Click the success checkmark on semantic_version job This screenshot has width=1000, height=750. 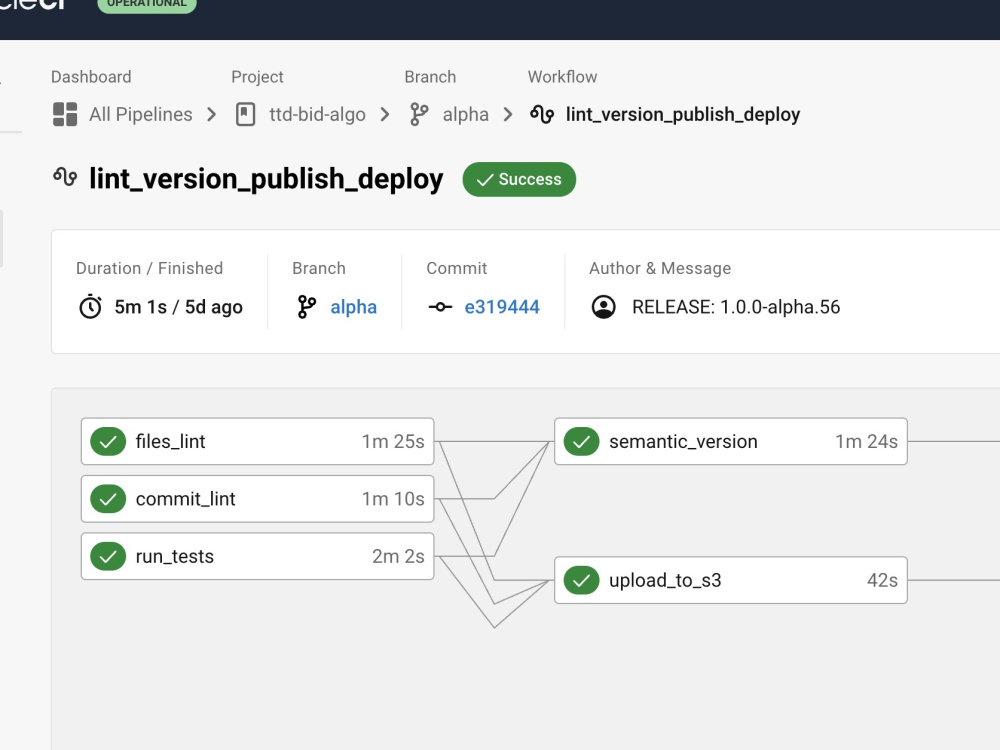(x=581, y=440)
